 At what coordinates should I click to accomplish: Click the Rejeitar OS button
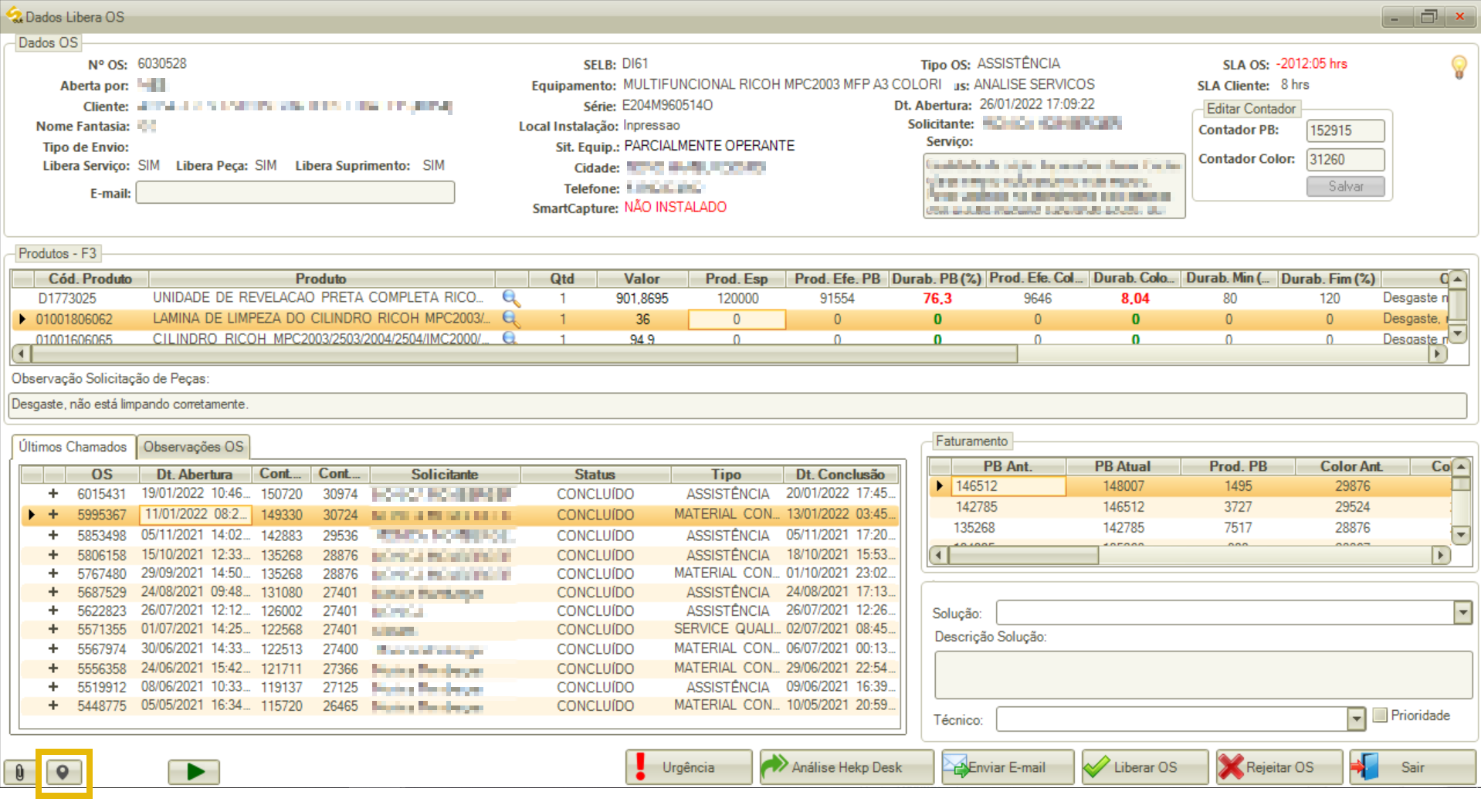pos(1279,767)
